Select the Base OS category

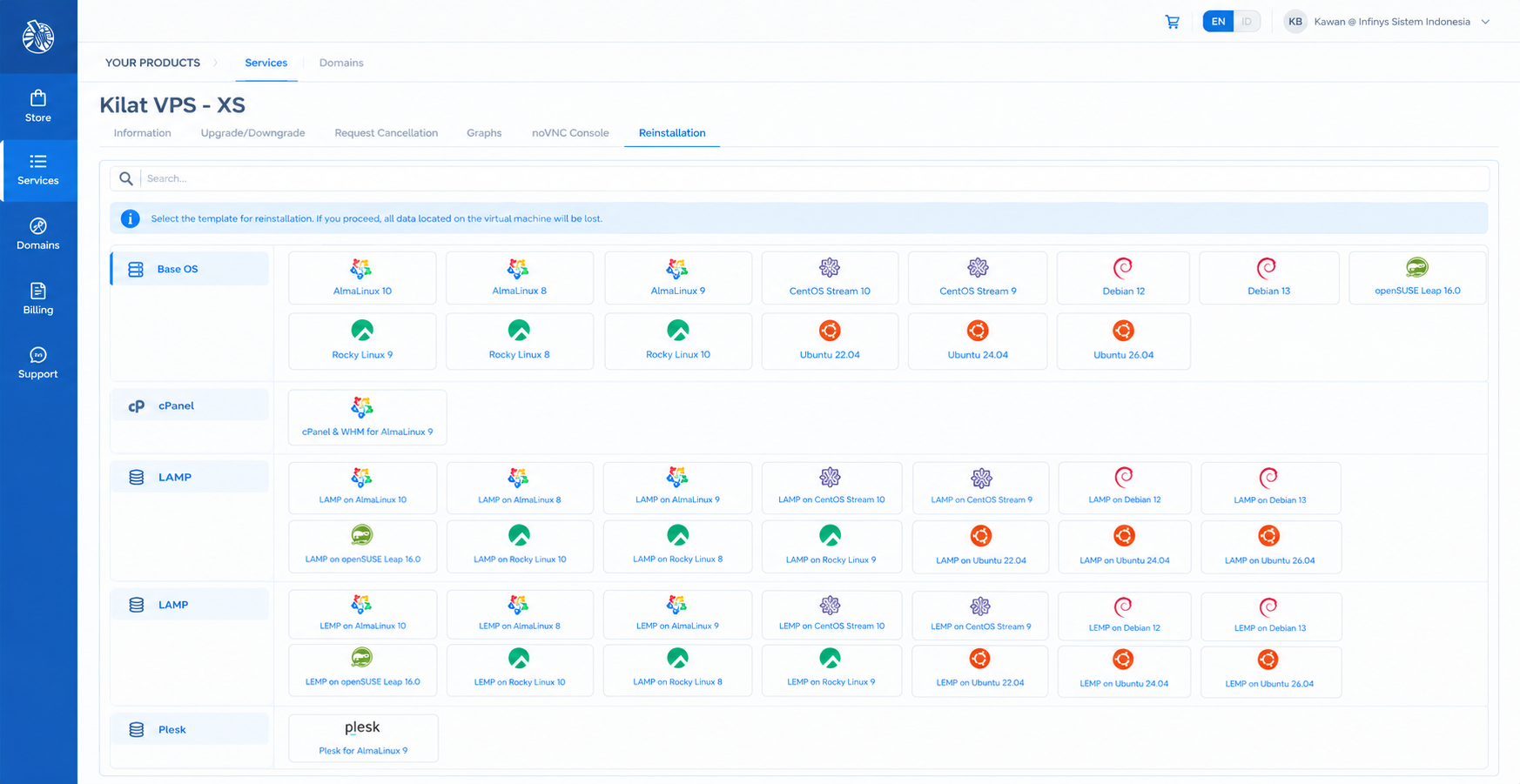coord(190,269)
